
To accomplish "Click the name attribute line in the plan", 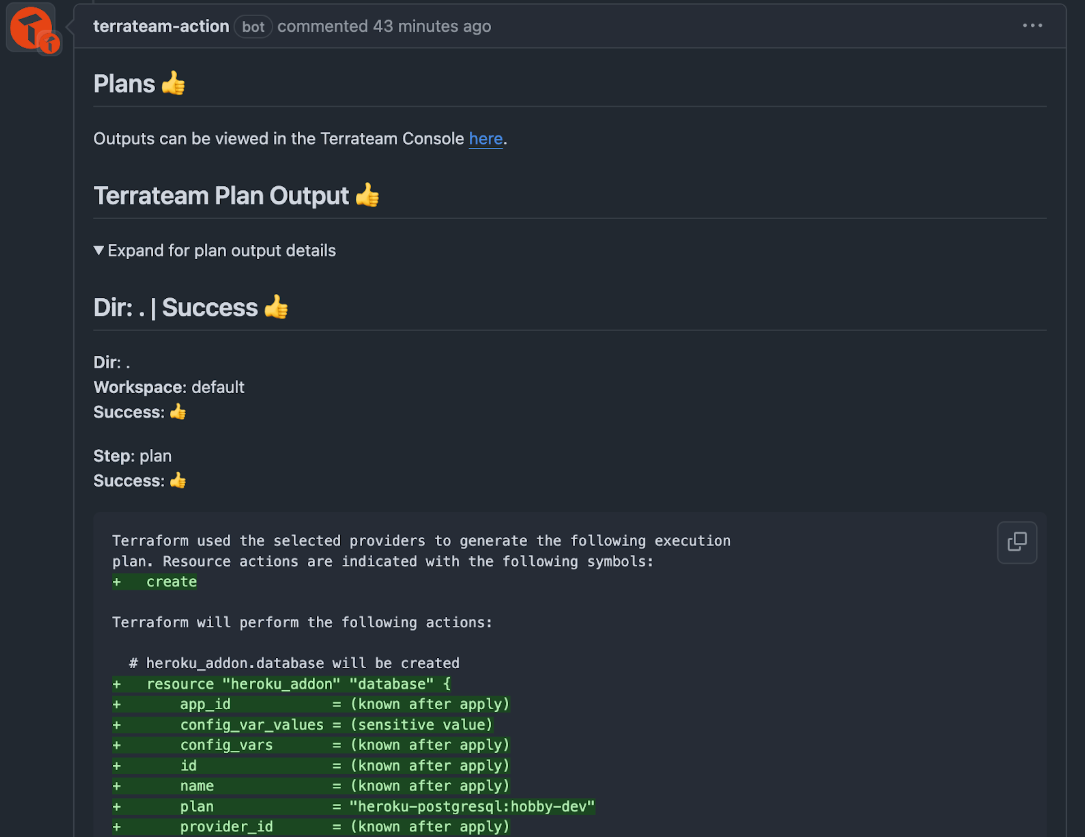I will click(x=311, y=785).
